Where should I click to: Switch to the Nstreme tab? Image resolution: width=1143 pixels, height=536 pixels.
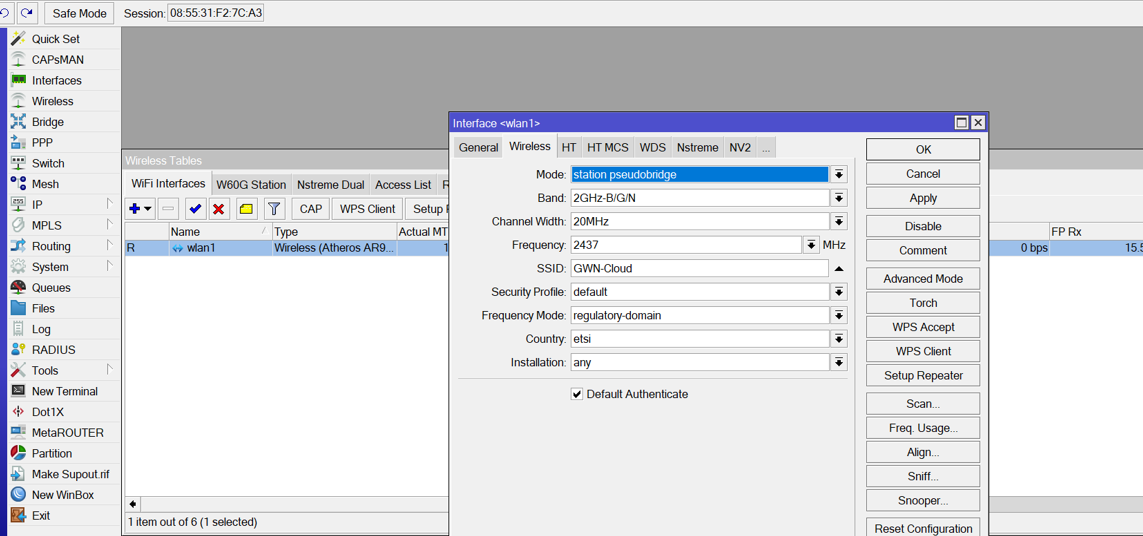click(x=697, y=147)
